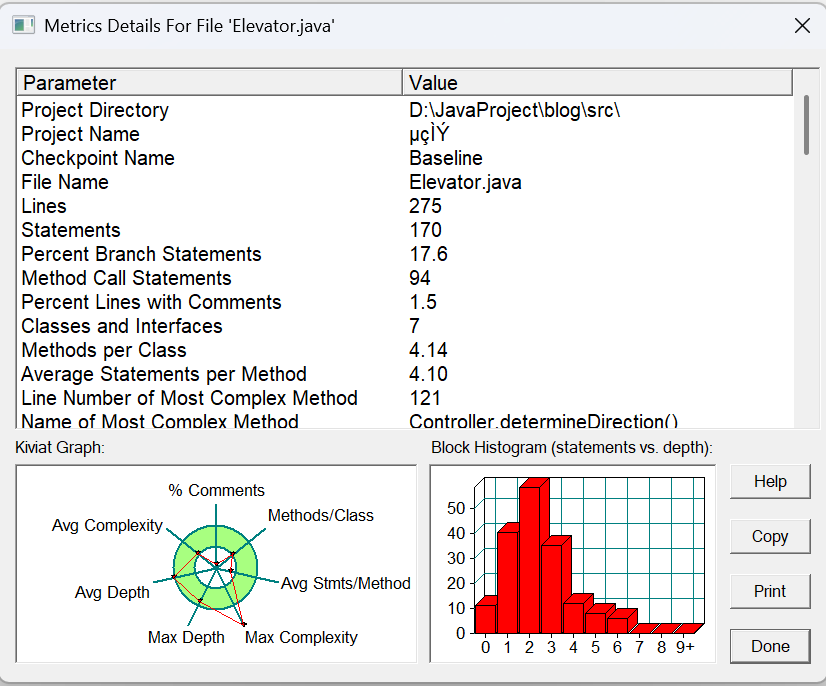The height and width of the screenshot is (686, 826).
Task: Click the vertical scrollbar thumb of the metrics list
Action: pos(806,125)
